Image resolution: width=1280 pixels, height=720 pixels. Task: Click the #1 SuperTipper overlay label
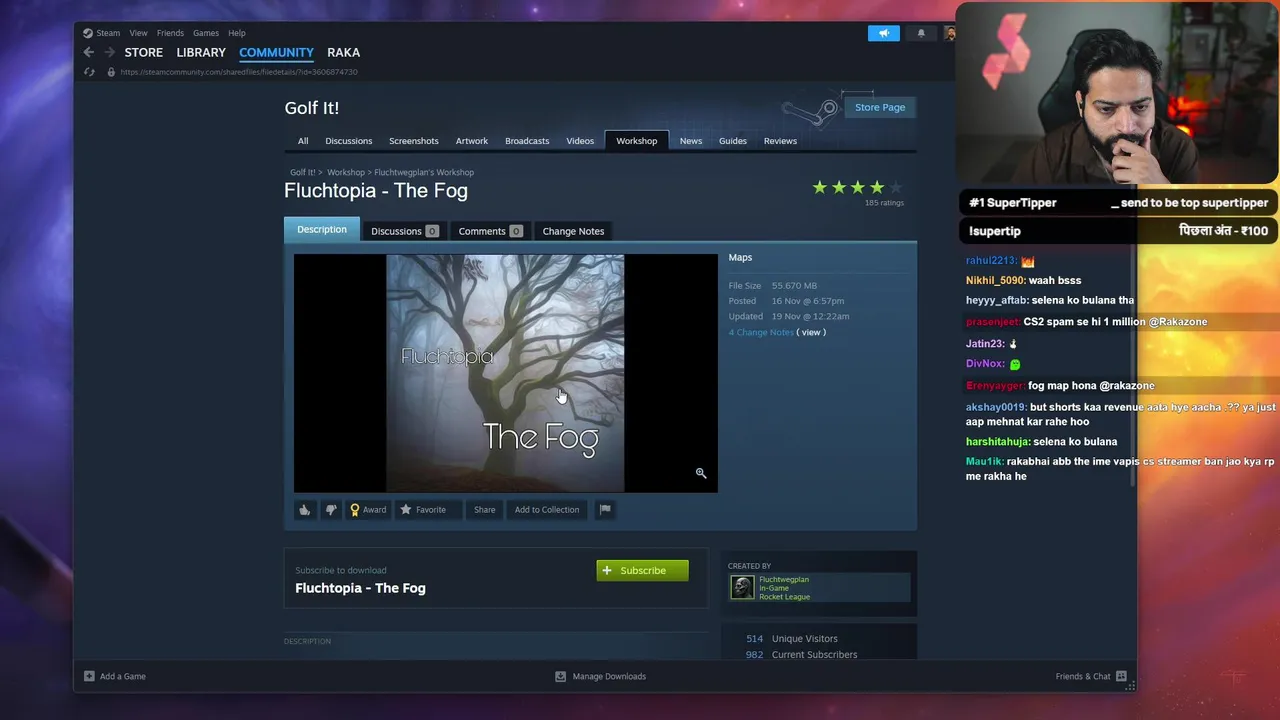click(x=1012, y=203)
